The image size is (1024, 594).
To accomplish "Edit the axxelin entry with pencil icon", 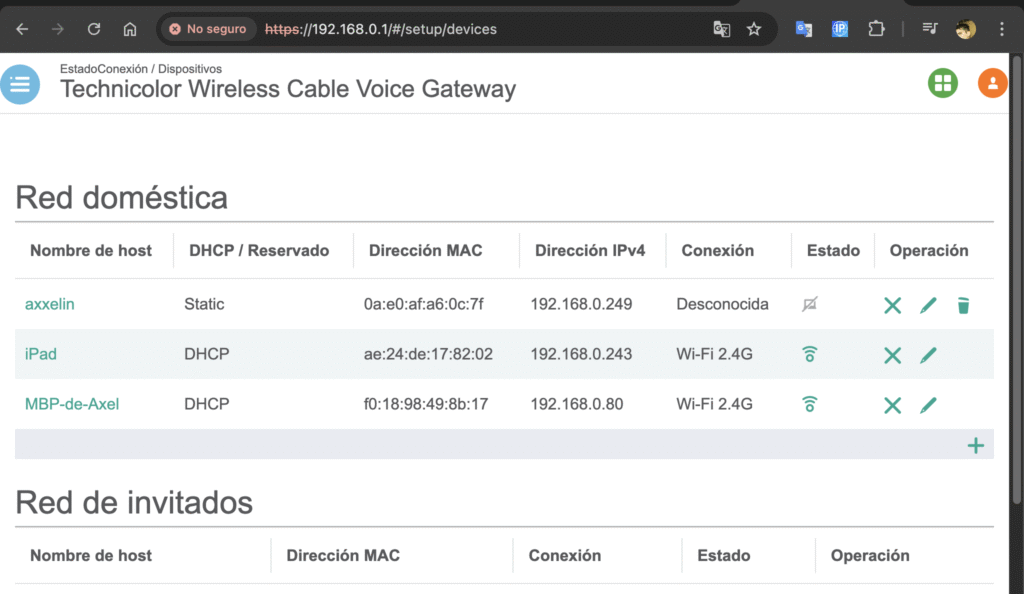I will [x=928, y=305].
